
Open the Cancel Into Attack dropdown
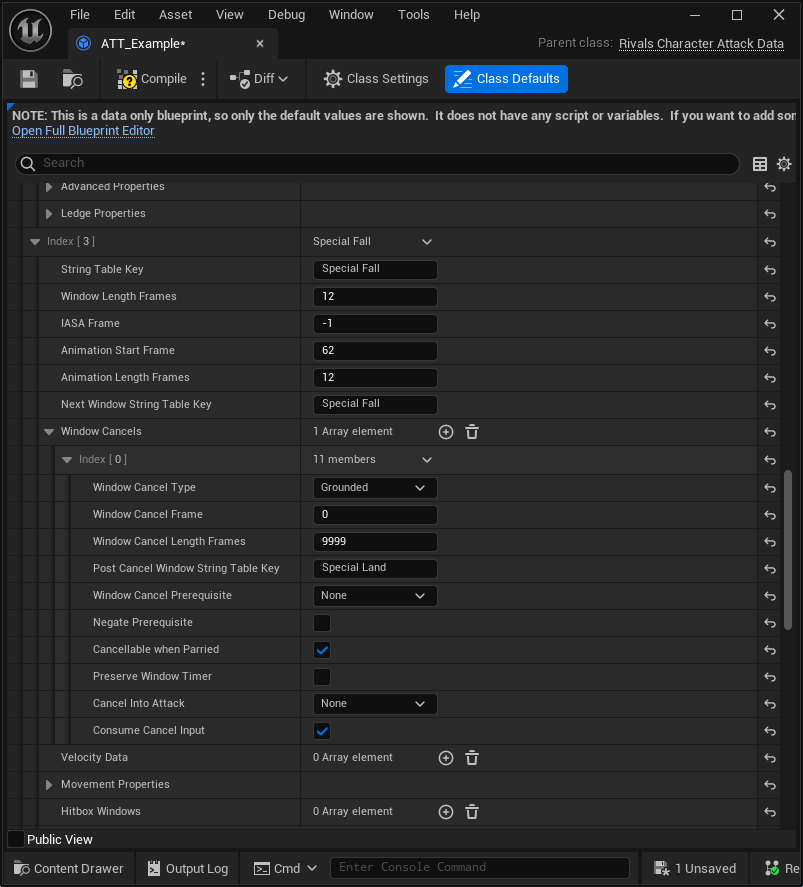(375, 704)
